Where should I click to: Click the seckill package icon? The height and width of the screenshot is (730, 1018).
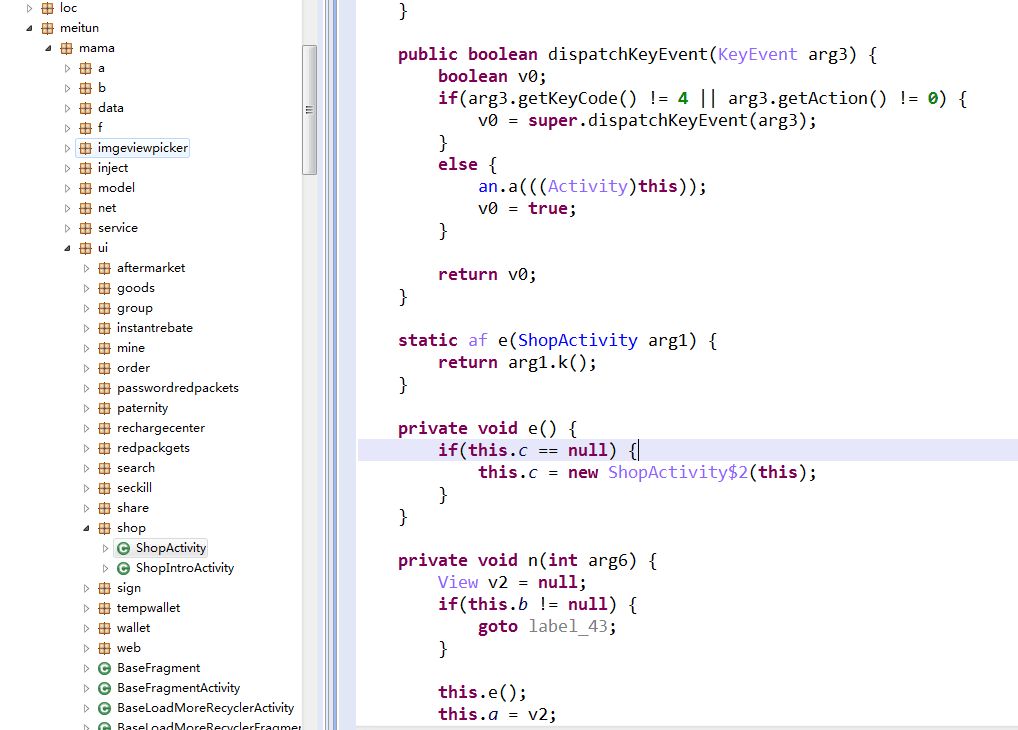[104, 488]
